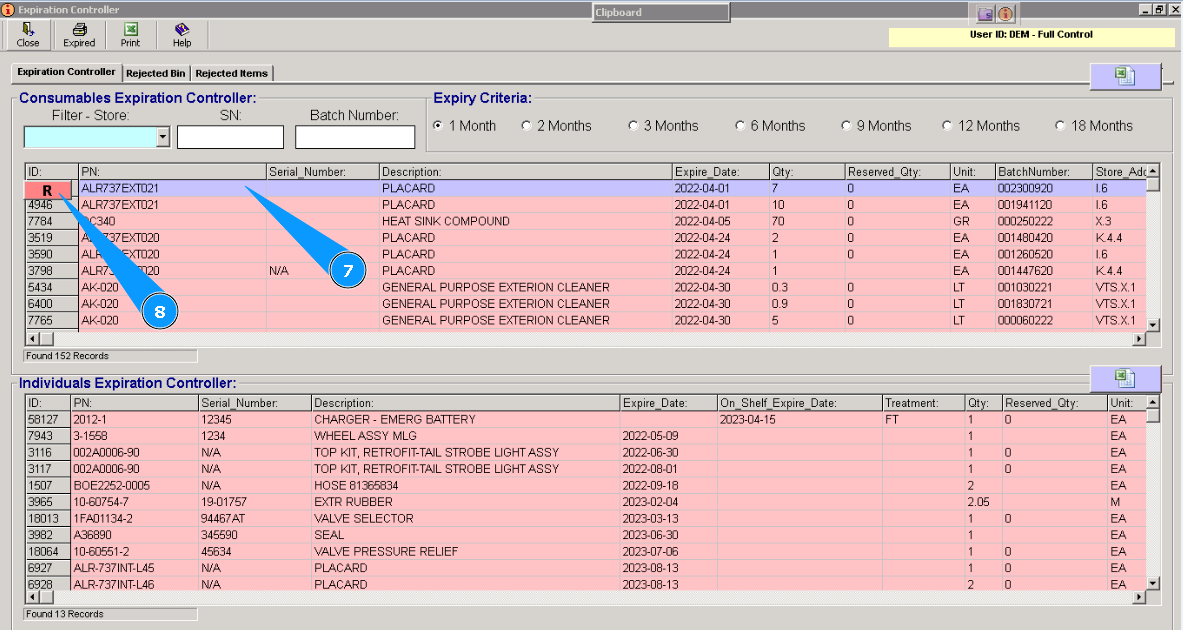Click the orange info icon in the title bar
Viewport: 1183px width, 630px height.
click(x=1005, y=13)
